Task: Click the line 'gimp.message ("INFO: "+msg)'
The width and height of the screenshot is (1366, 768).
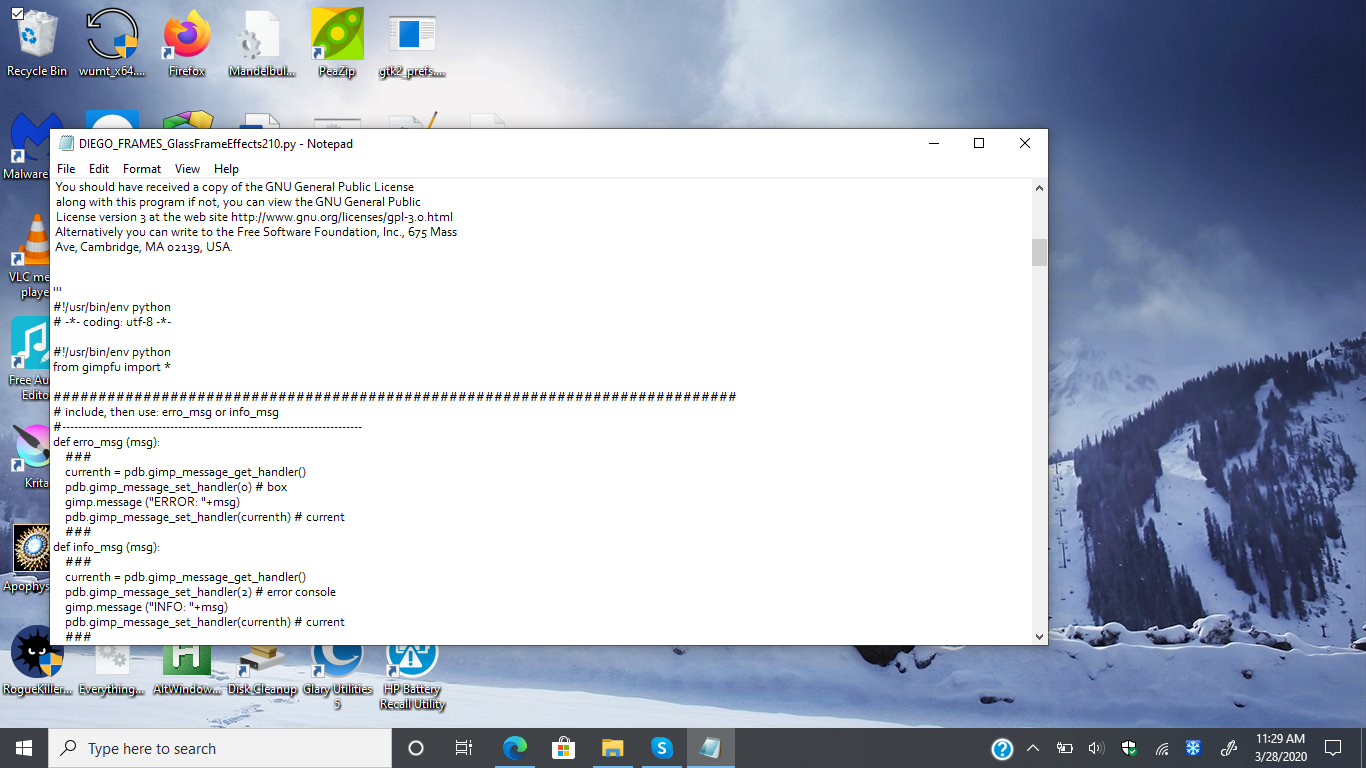Action: (146, 607)
